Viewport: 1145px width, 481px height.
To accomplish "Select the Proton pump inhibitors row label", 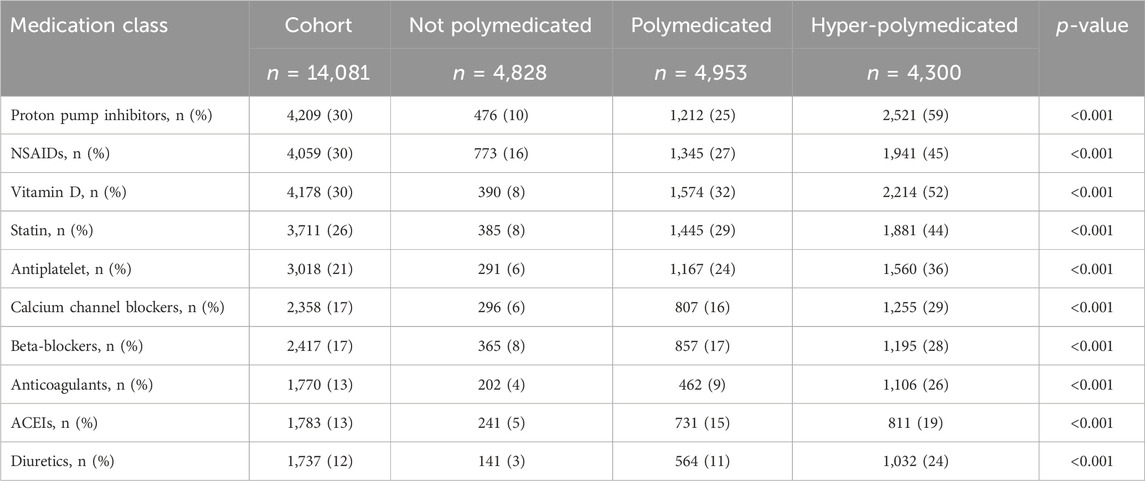I will tap(111, 115).
